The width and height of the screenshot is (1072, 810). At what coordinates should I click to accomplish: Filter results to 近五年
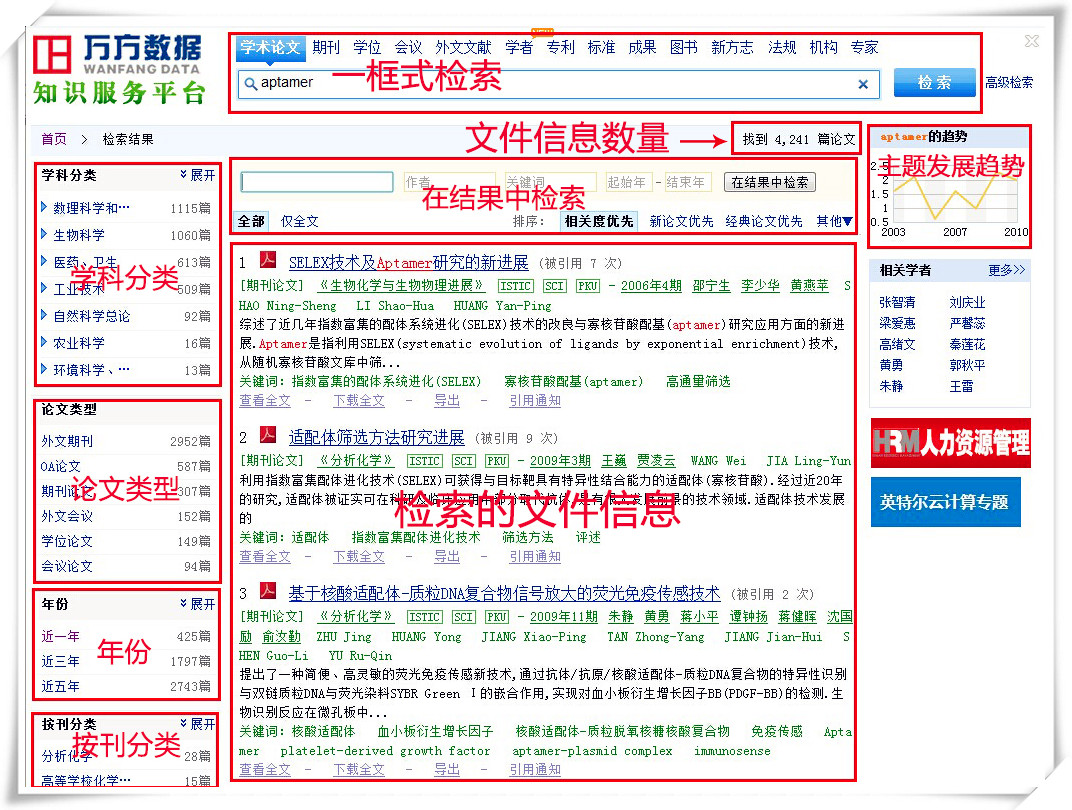pos(60,686)
